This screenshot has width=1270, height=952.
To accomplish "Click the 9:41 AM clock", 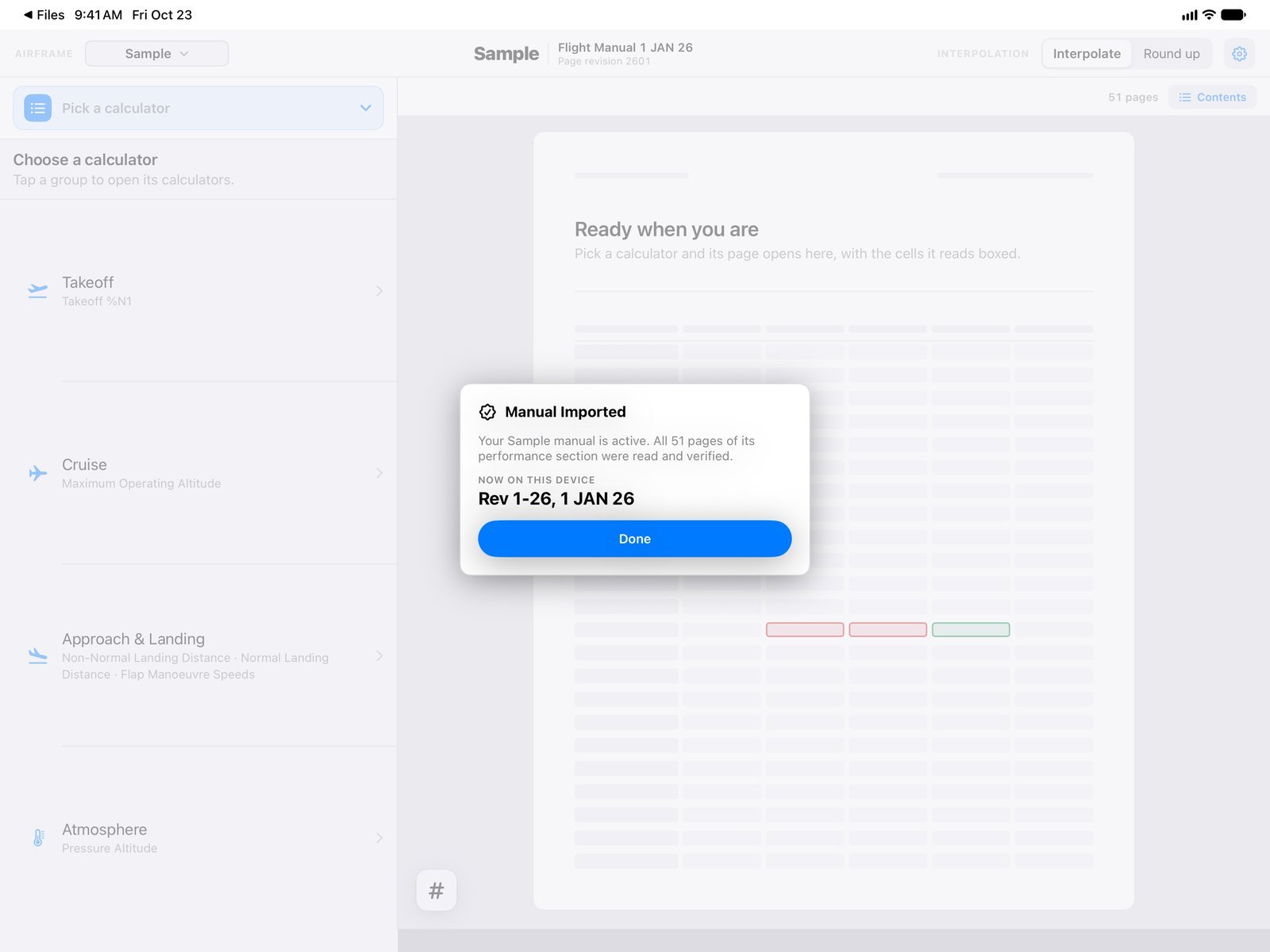I will 98,15.
